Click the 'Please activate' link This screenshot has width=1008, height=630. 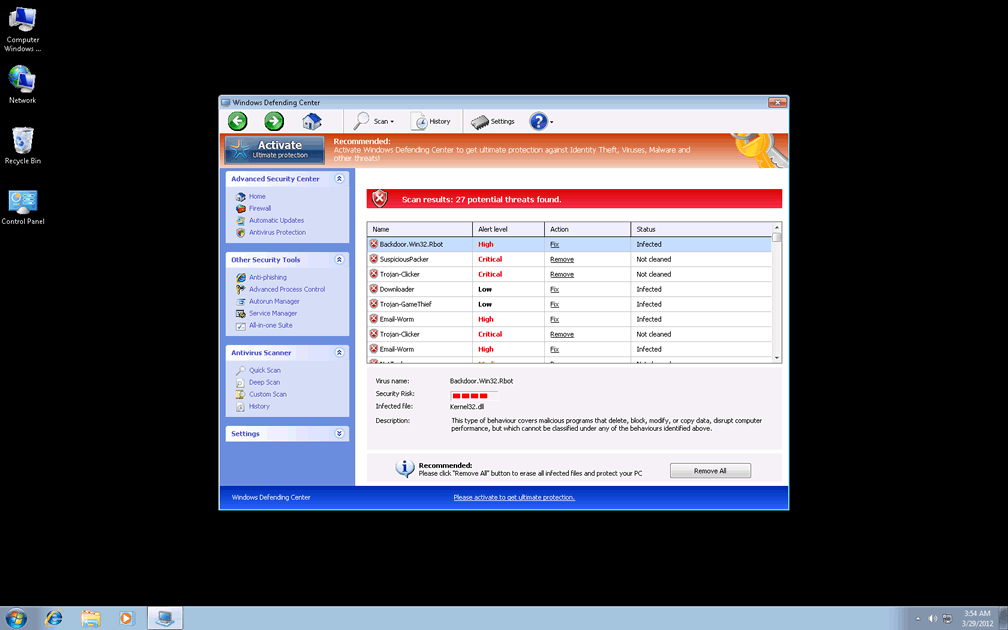514,497
